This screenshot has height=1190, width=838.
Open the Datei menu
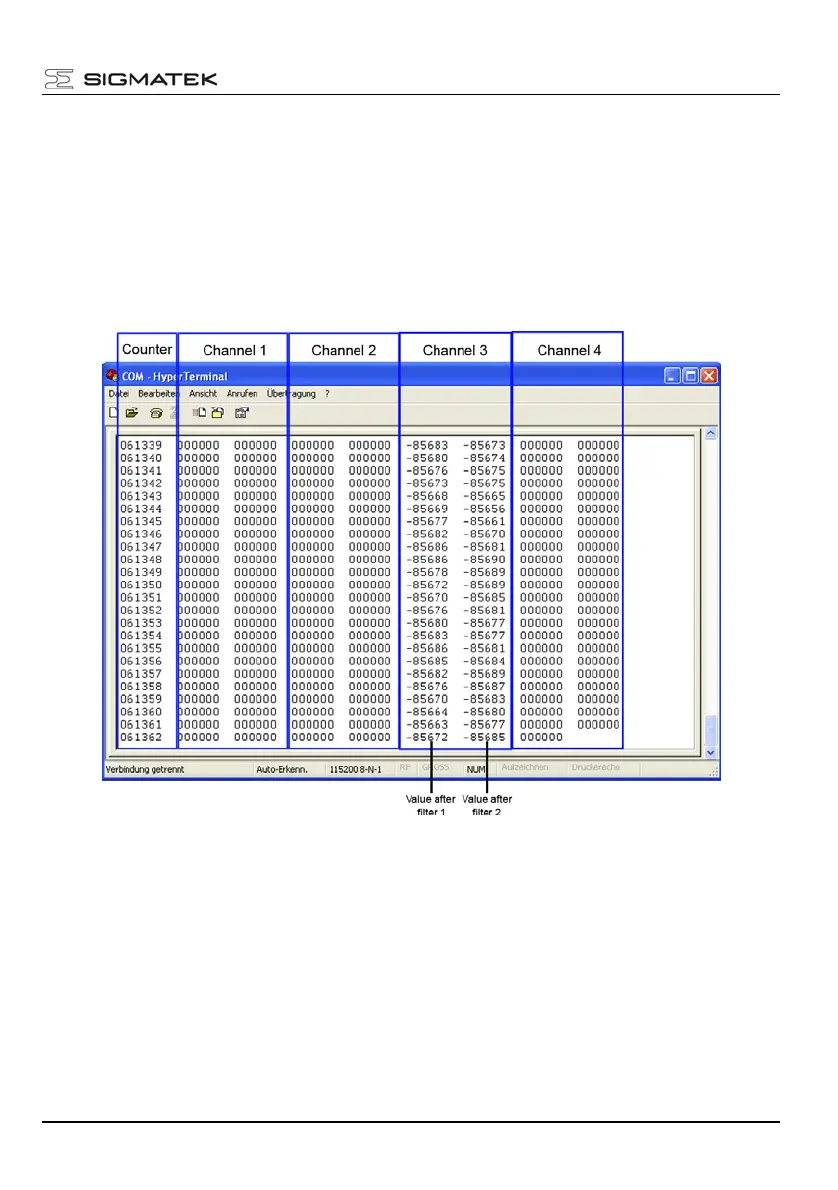tap(118, 394)
